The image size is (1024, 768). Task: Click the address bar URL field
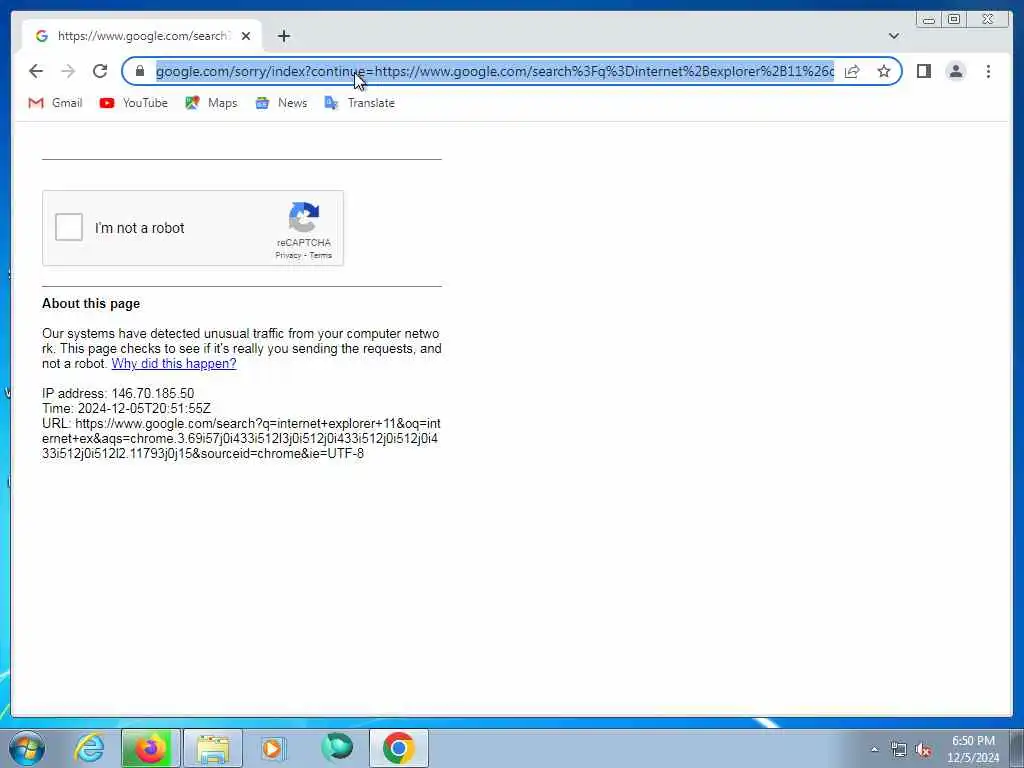[494, 71]
